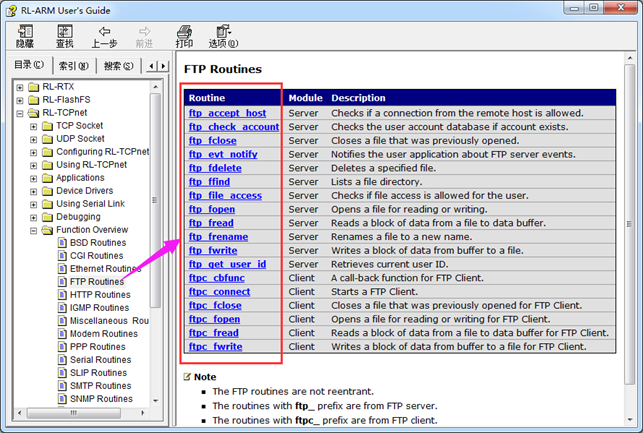Expand the RL-RTX tree node
The width and height of the screenshot is (643, 433).
click(x=19, y=87)
